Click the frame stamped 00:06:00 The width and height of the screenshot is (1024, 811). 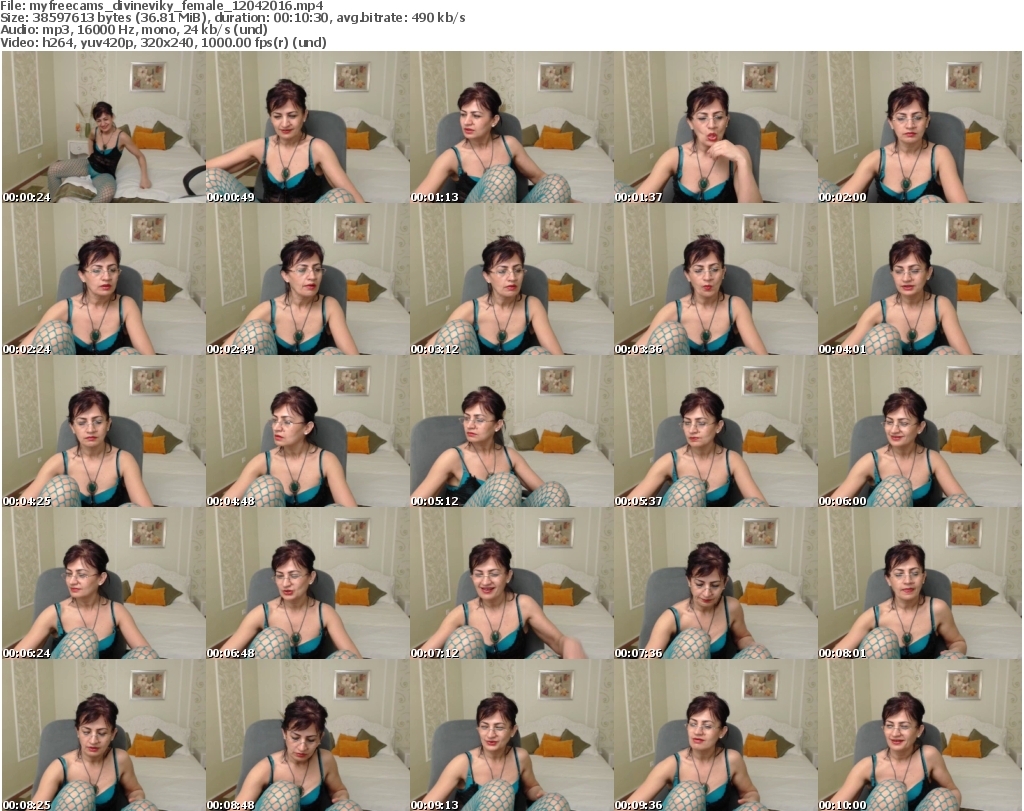pyautogui.click(x=920, y=431)
